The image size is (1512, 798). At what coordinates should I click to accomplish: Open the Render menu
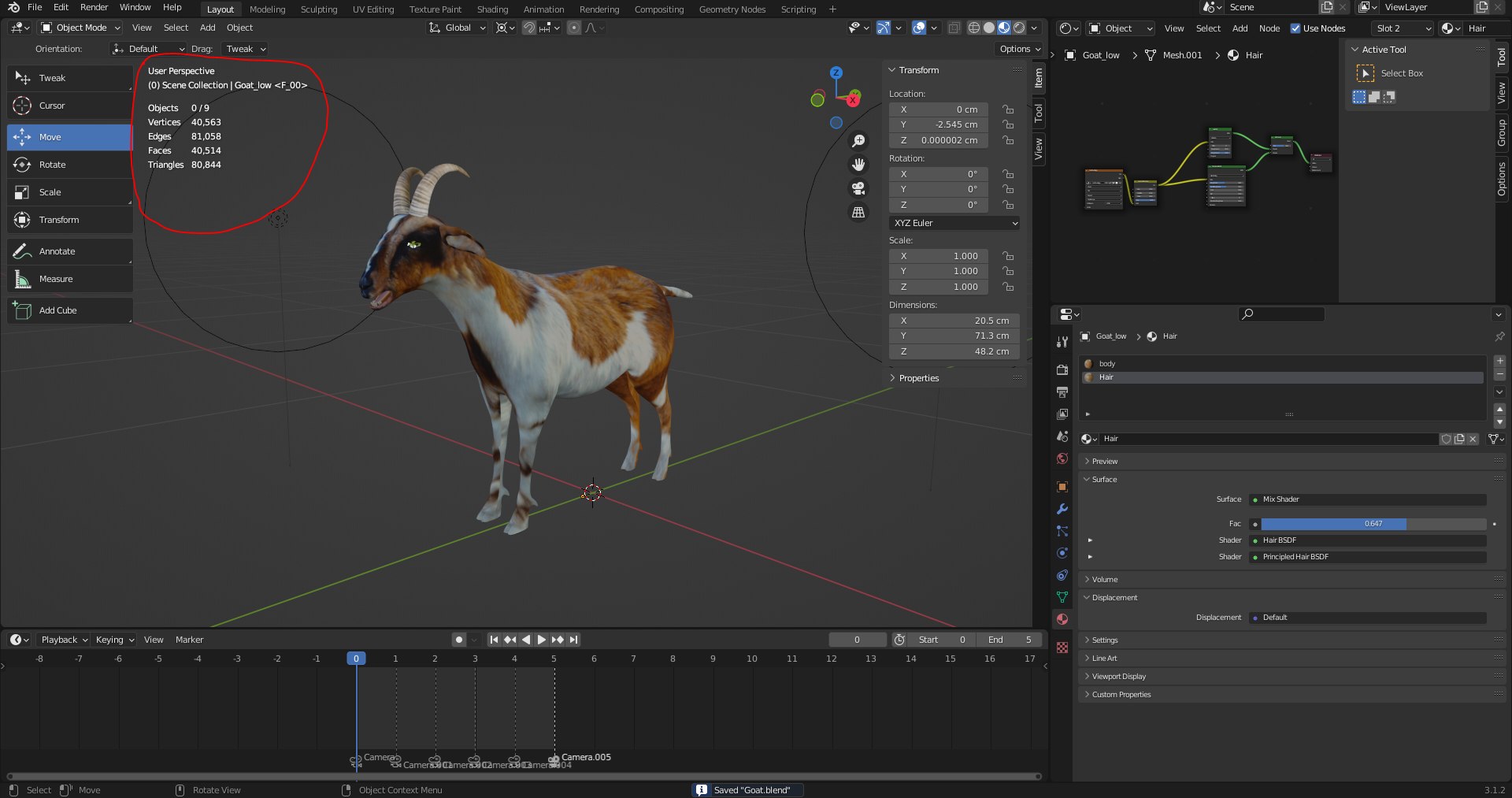[x=94, y=8]
